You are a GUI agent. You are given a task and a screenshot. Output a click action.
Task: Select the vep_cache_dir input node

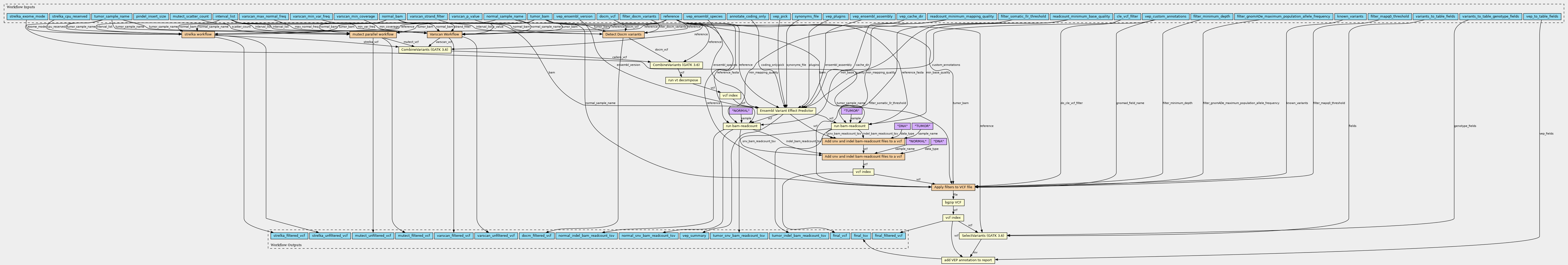click(911, 17)
